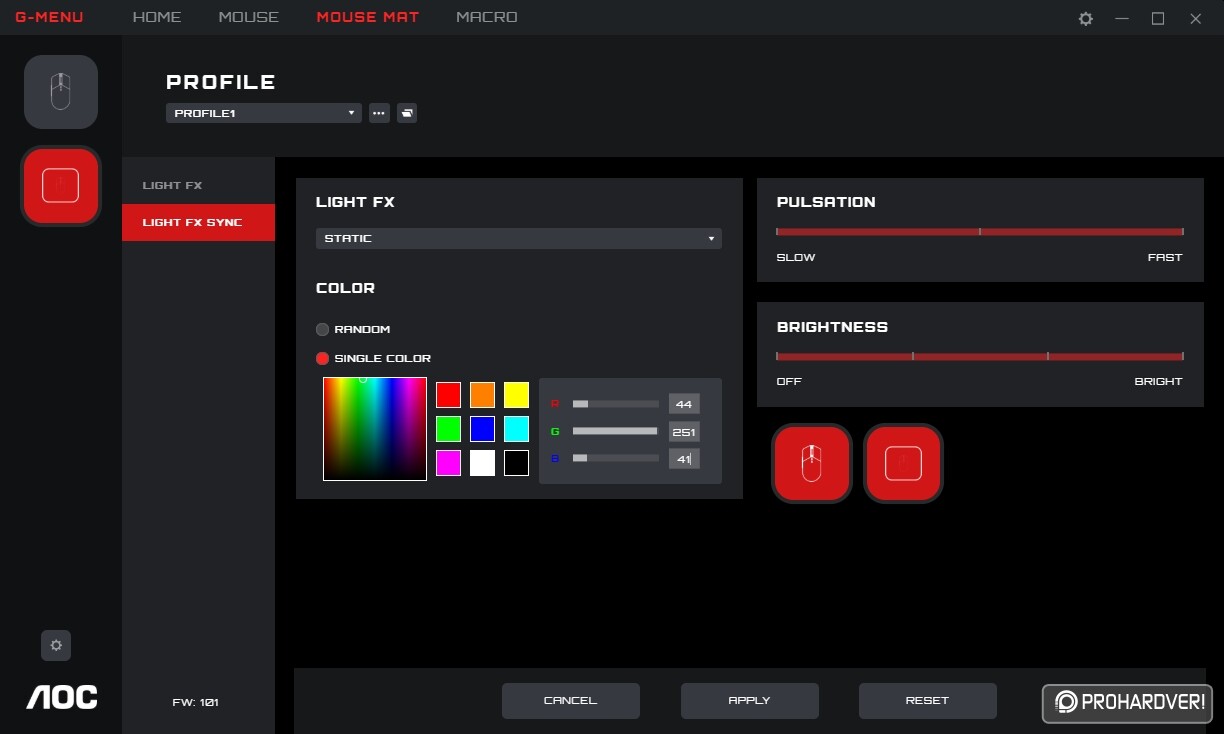Pick the red color swatch

click(x=448, y=395)
